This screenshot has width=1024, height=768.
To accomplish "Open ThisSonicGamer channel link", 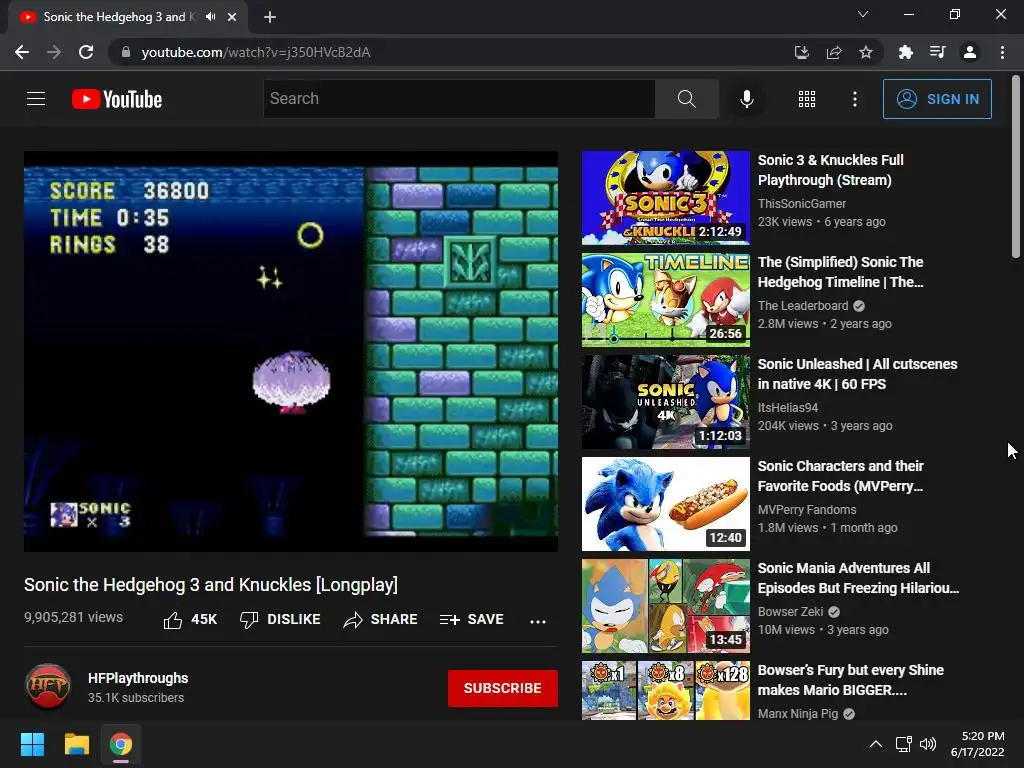I will point(801,204).
